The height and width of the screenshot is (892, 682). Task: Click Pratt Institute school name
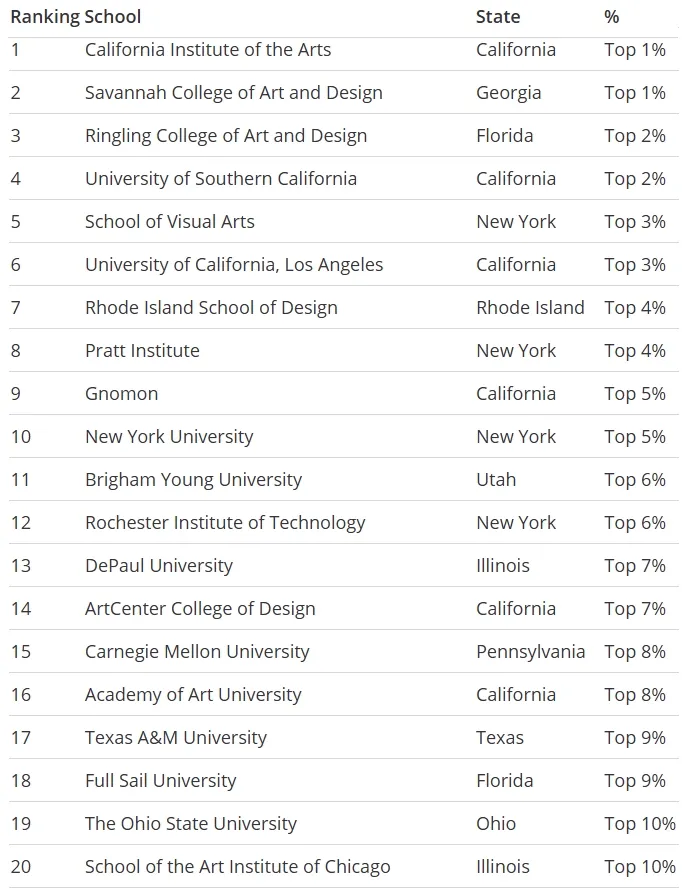click(x=142, y=351)
